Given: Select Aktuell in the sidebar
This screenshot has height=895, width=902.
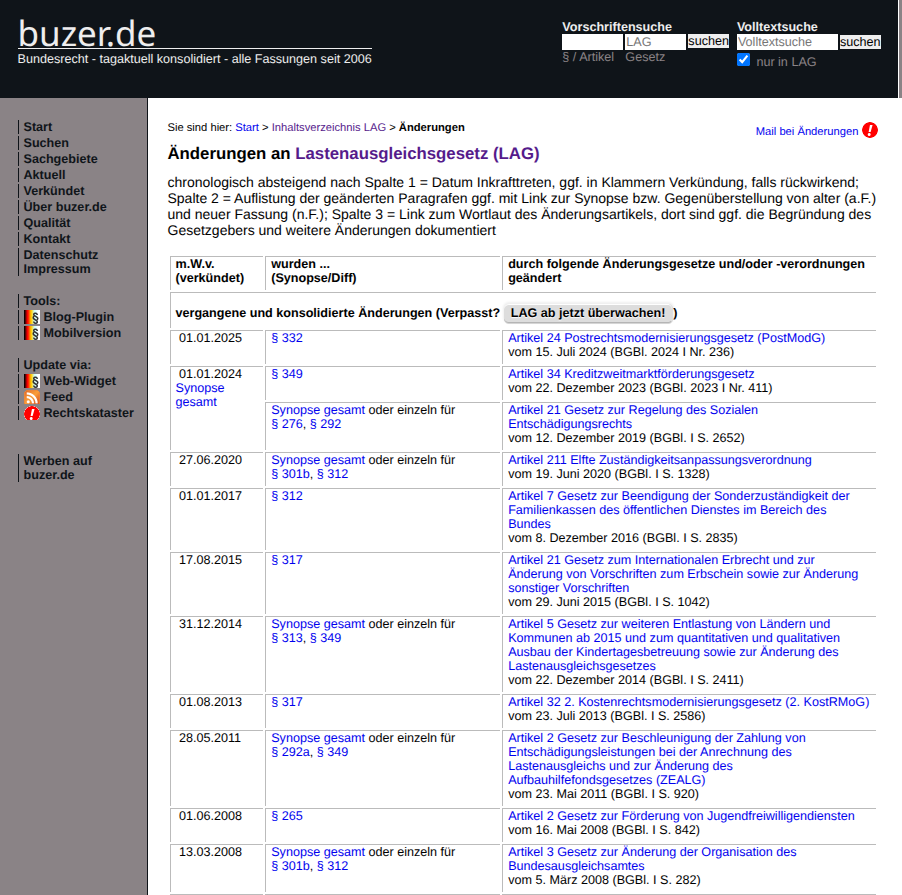Looking at the screenshot, I should 44,175.
